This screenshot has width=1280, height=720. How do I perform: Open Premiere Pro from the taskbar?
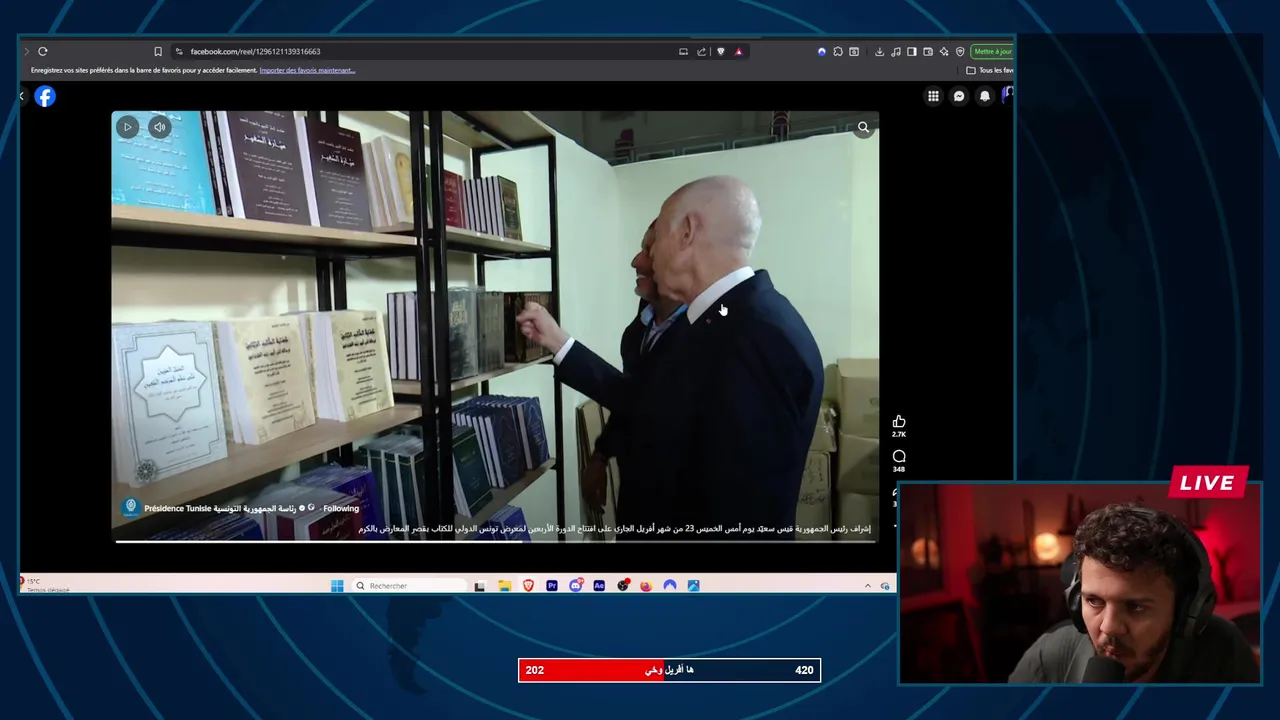(x=552, y=586)
